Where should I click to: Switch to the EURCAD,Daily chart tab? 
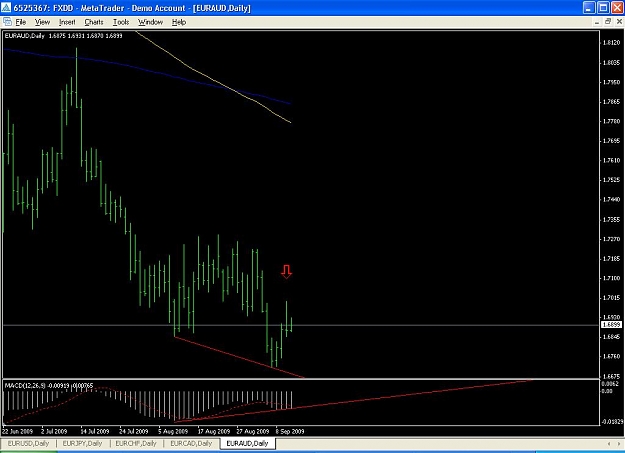pos(191,443)
